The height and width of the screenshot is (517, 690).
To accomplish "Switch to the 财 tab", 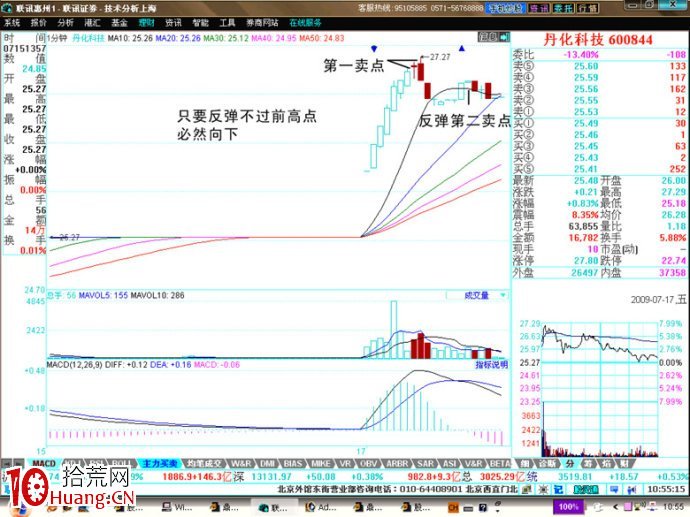I will [624, 463].
